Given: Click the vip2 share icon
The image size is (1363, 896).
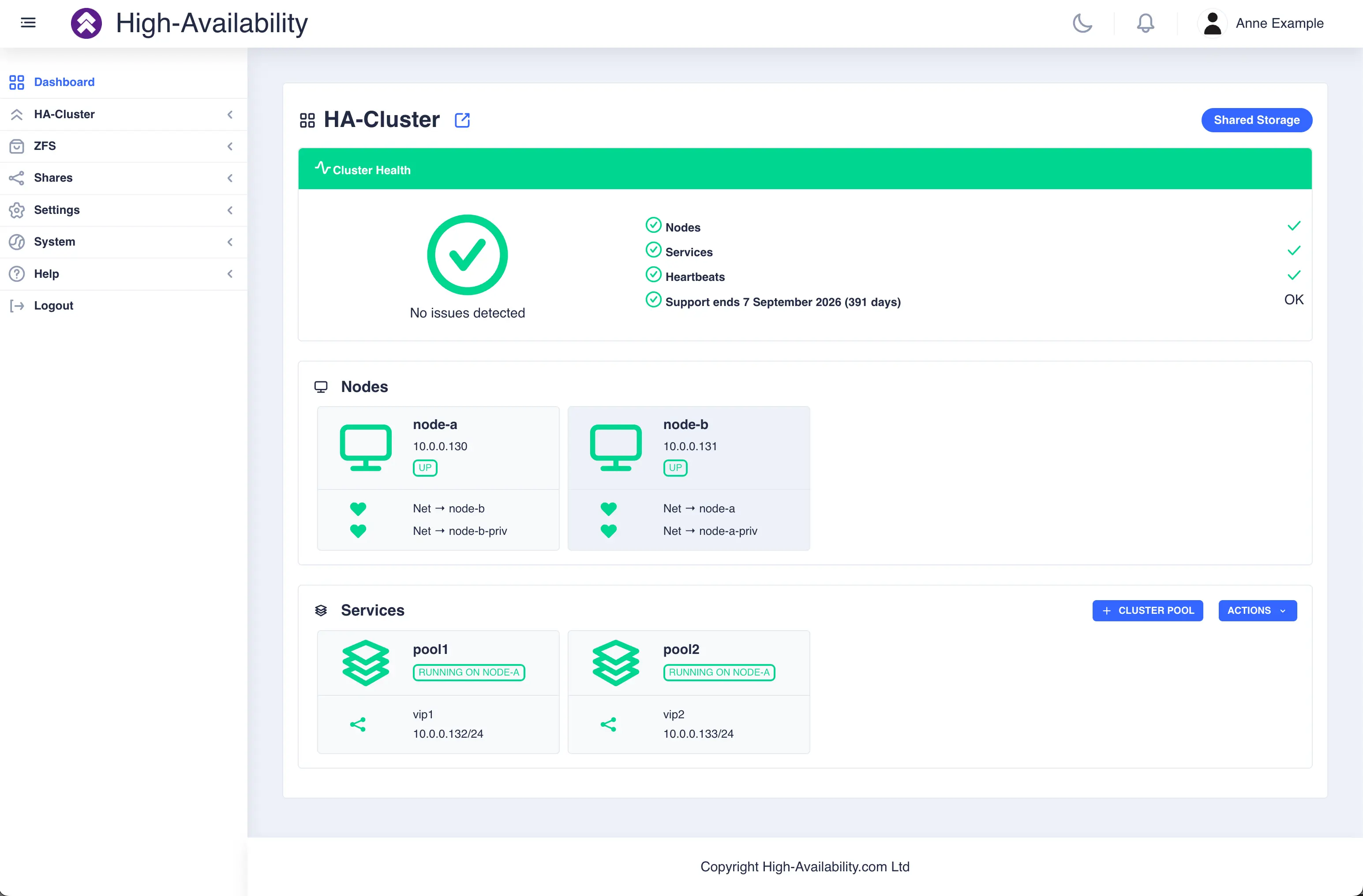Looking at the screenshot, I should 609,724.
